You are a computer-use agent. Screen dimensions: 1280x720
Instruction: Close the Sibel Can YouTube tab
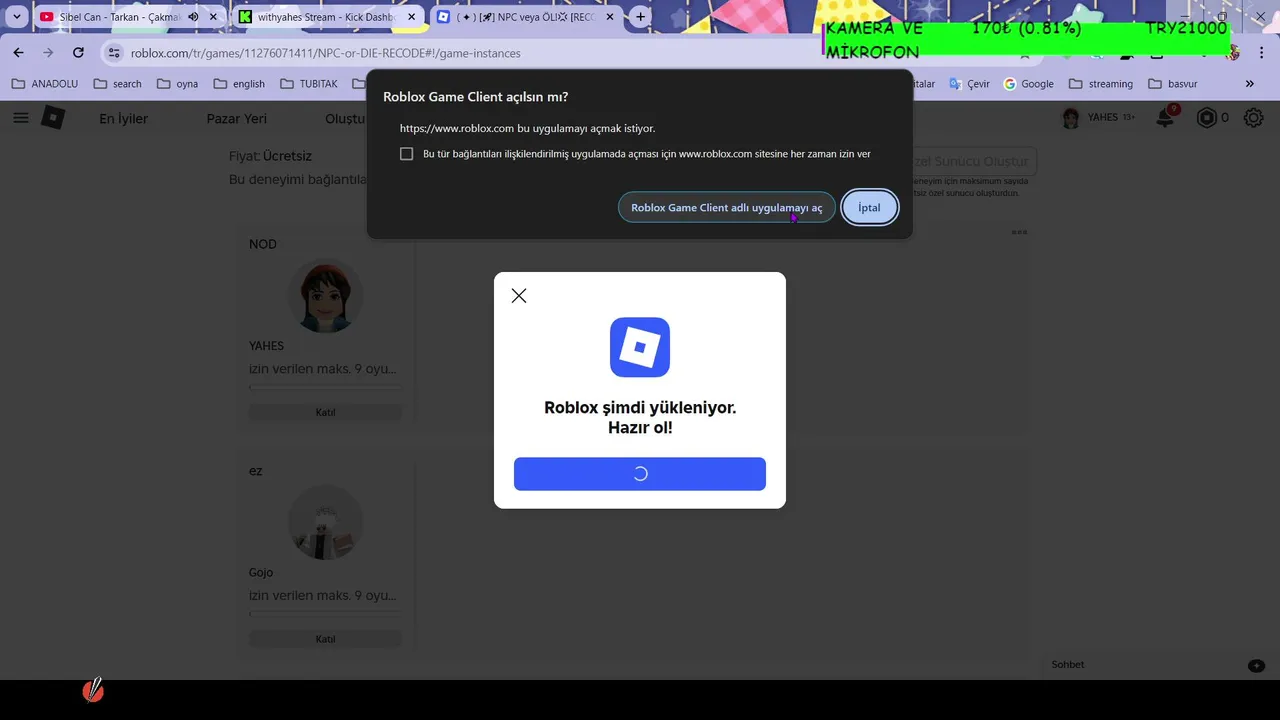[213, 17]
